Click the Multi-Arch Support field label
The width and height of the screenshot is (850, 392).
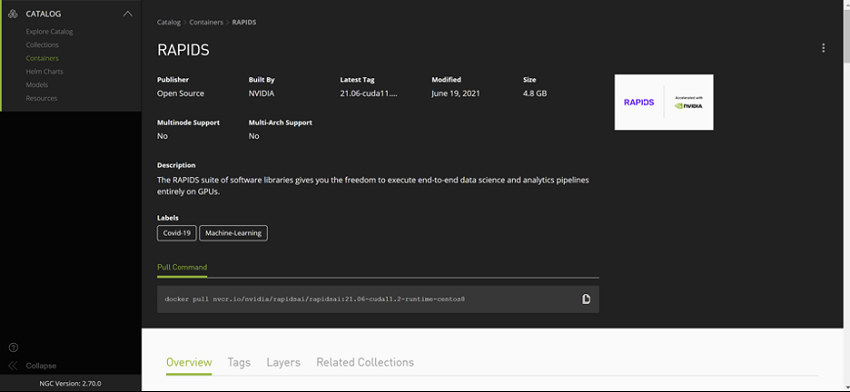click(280, 123)
